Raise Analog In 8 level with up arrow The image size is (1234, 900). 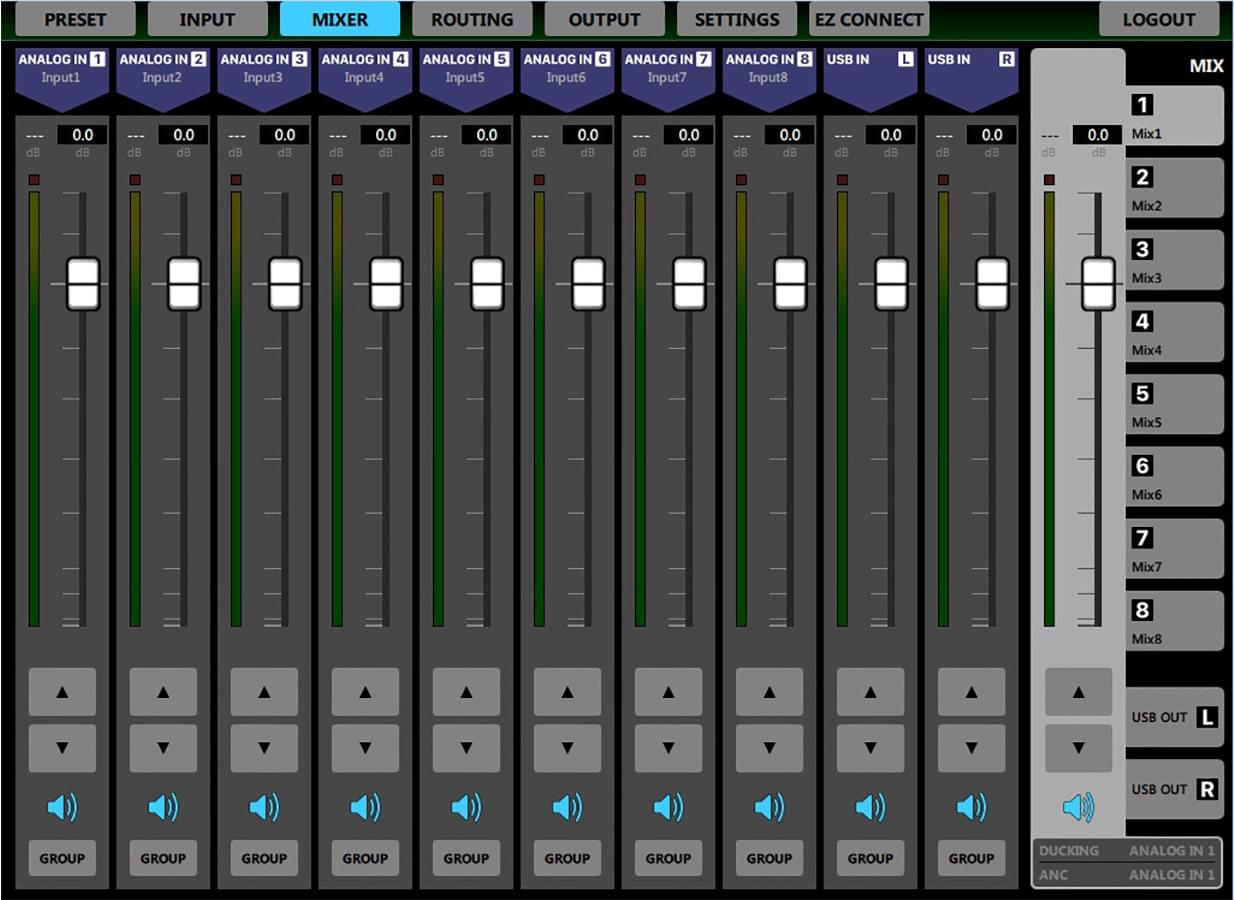pos(769,691)
